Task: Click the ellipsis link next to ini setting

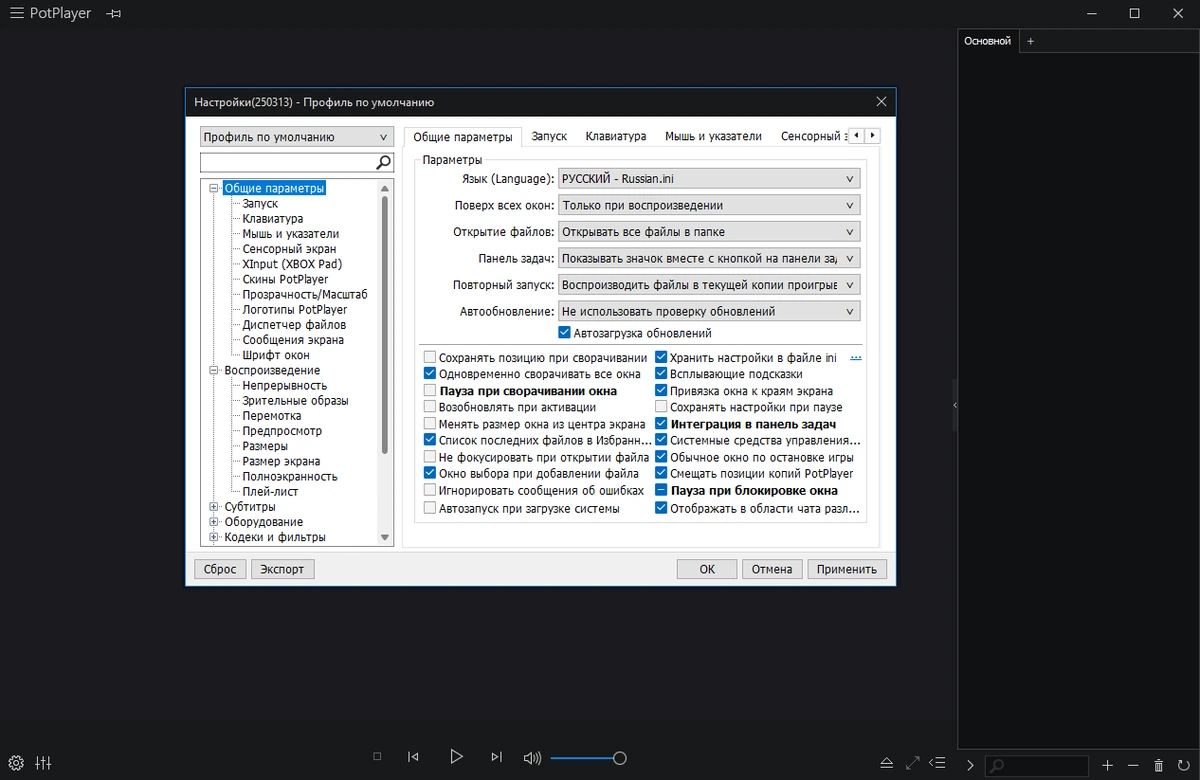Action: click(x=856, y=357)
